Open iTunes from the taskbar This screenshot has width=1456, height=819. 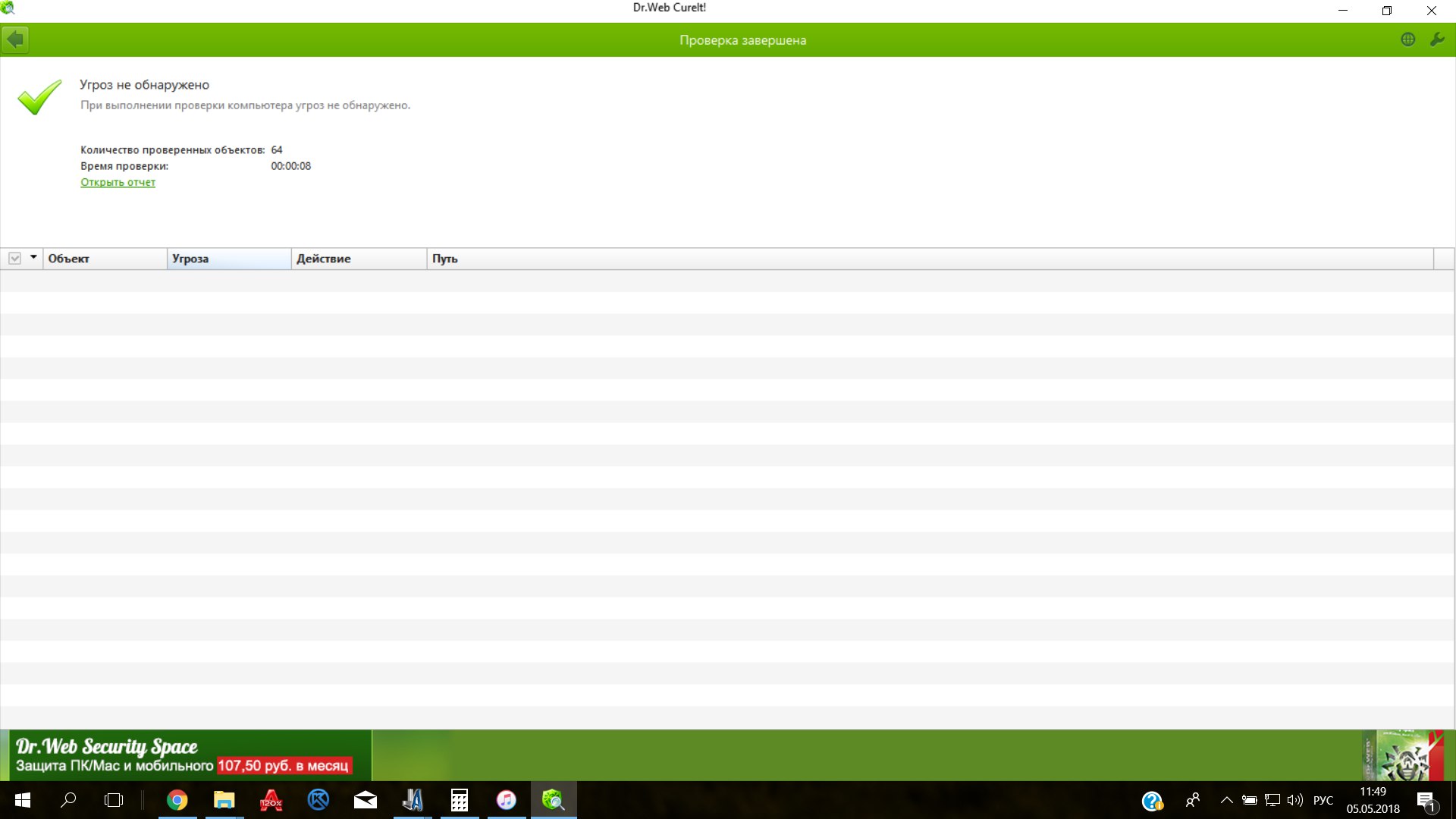click(x=506, y=800)
